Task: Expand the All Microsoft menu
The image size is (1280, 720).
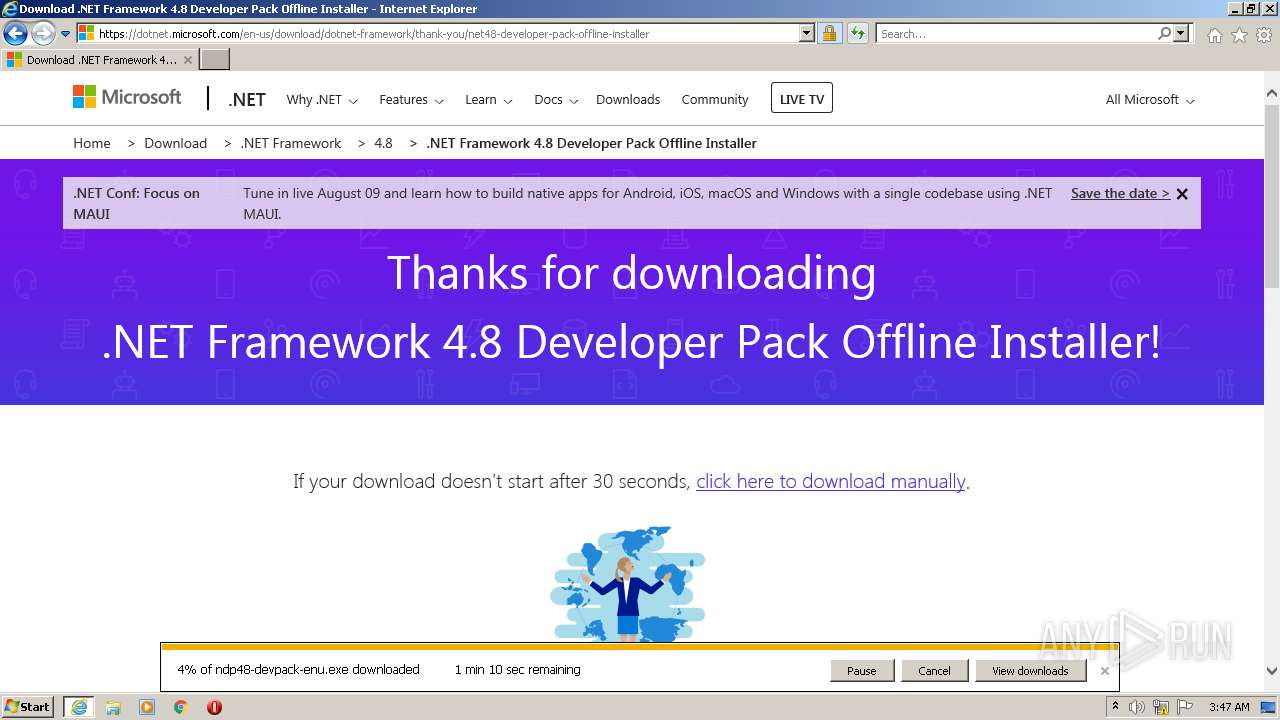Action: [1150, 99]
